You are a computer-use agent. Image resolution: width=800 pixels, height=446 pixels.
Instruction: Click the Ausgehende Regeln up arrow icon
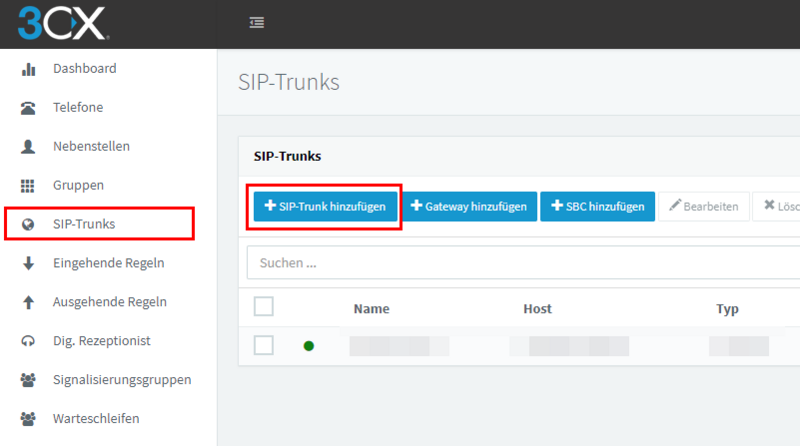[x=29, y=302]
